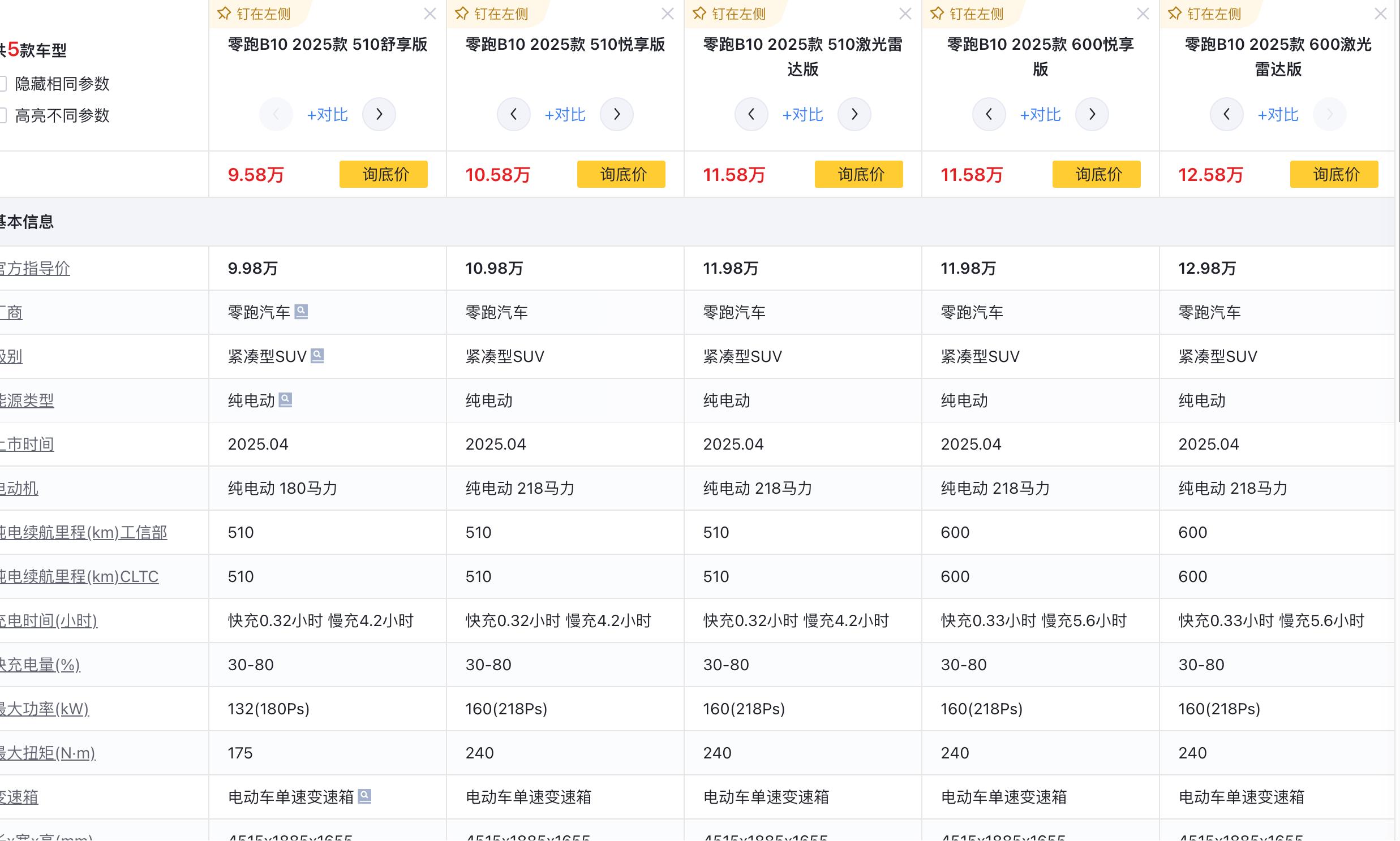The image size is (1400, 841).
Task: Add 510激光雷达版 to comparison via +对比
Action: coord(802,115)
